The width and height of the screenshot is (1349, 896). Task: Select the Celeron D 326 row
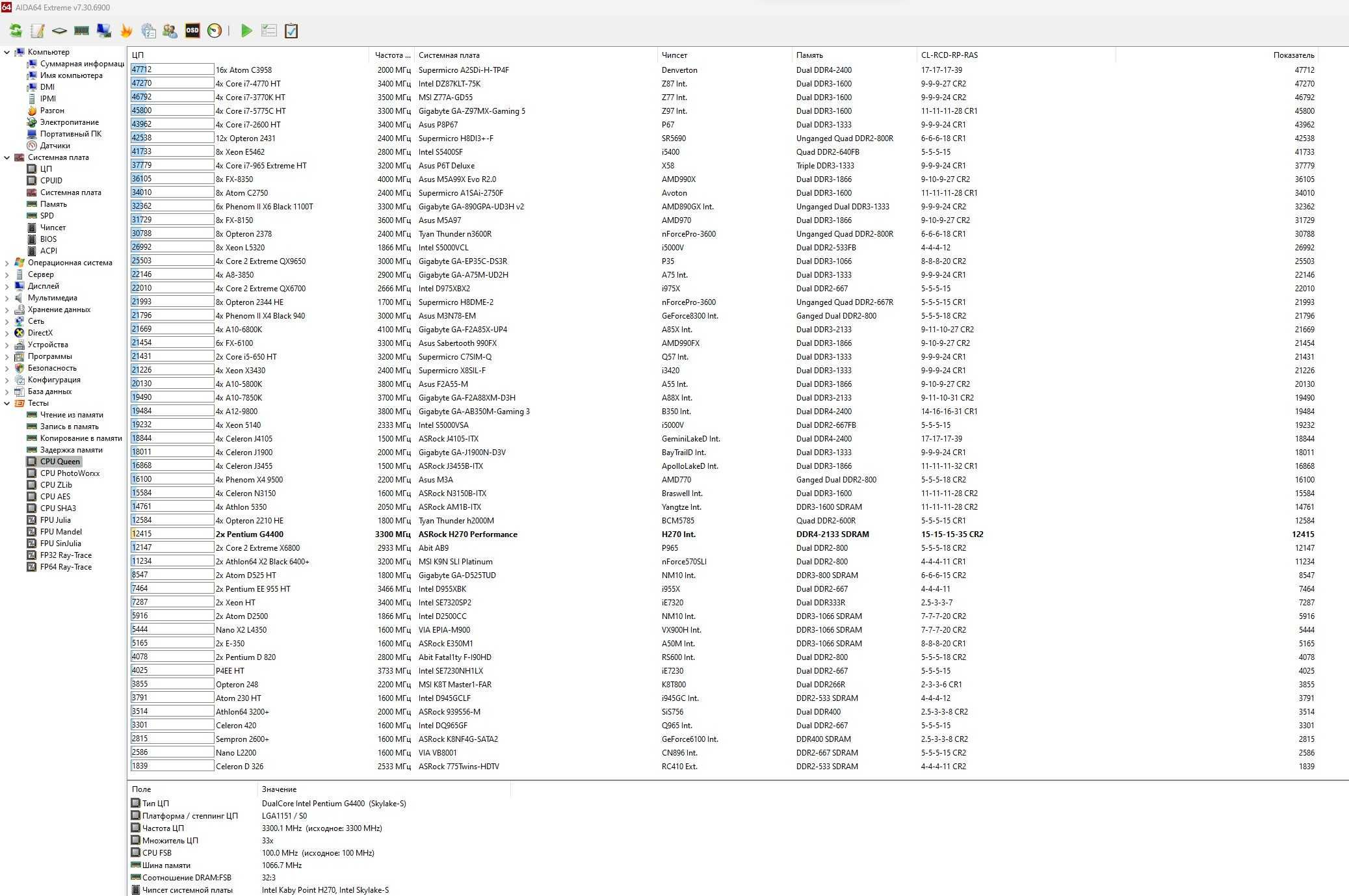click(723, 767)
